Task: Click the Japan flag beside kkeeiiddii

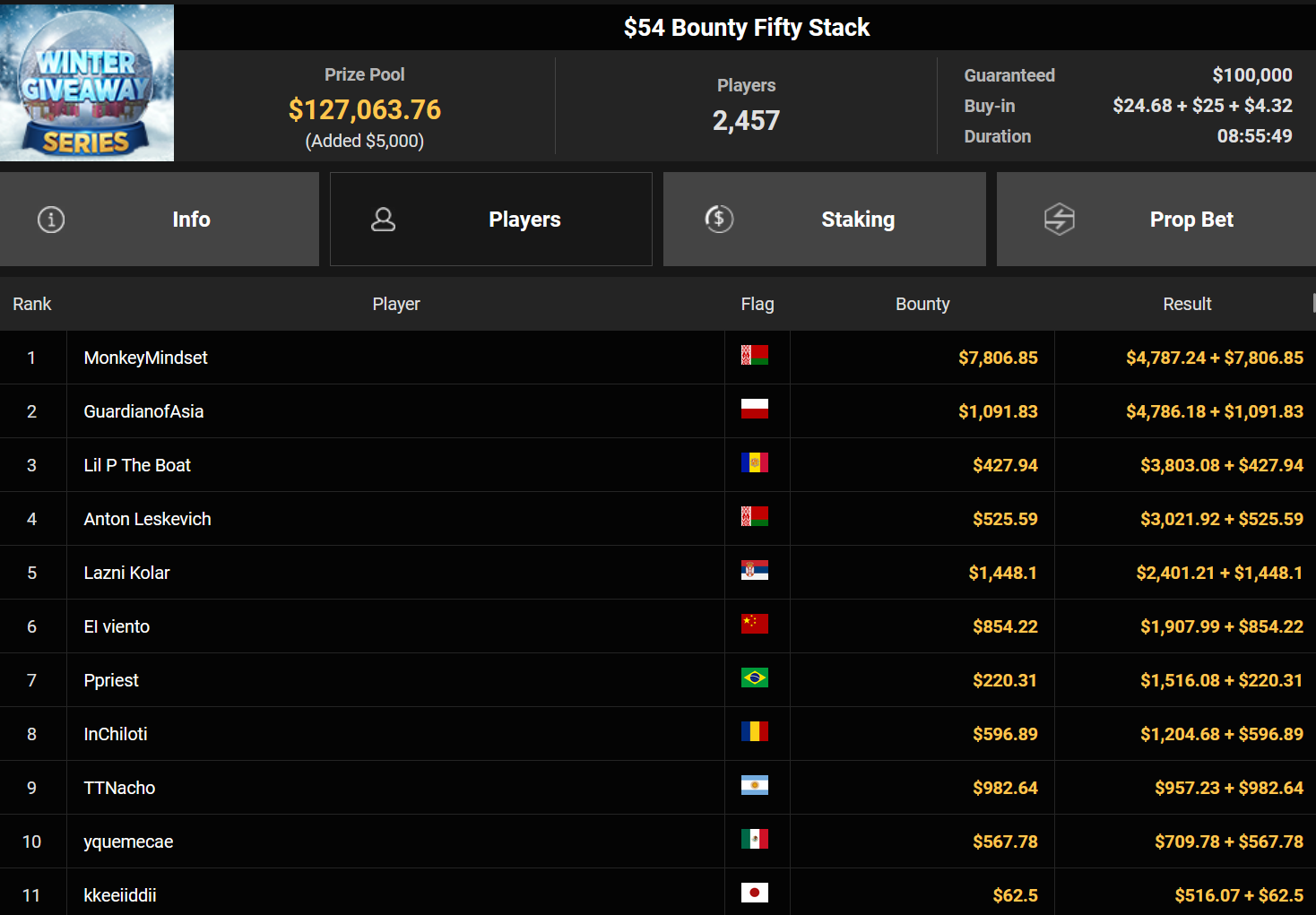Action: click(754, 893)
